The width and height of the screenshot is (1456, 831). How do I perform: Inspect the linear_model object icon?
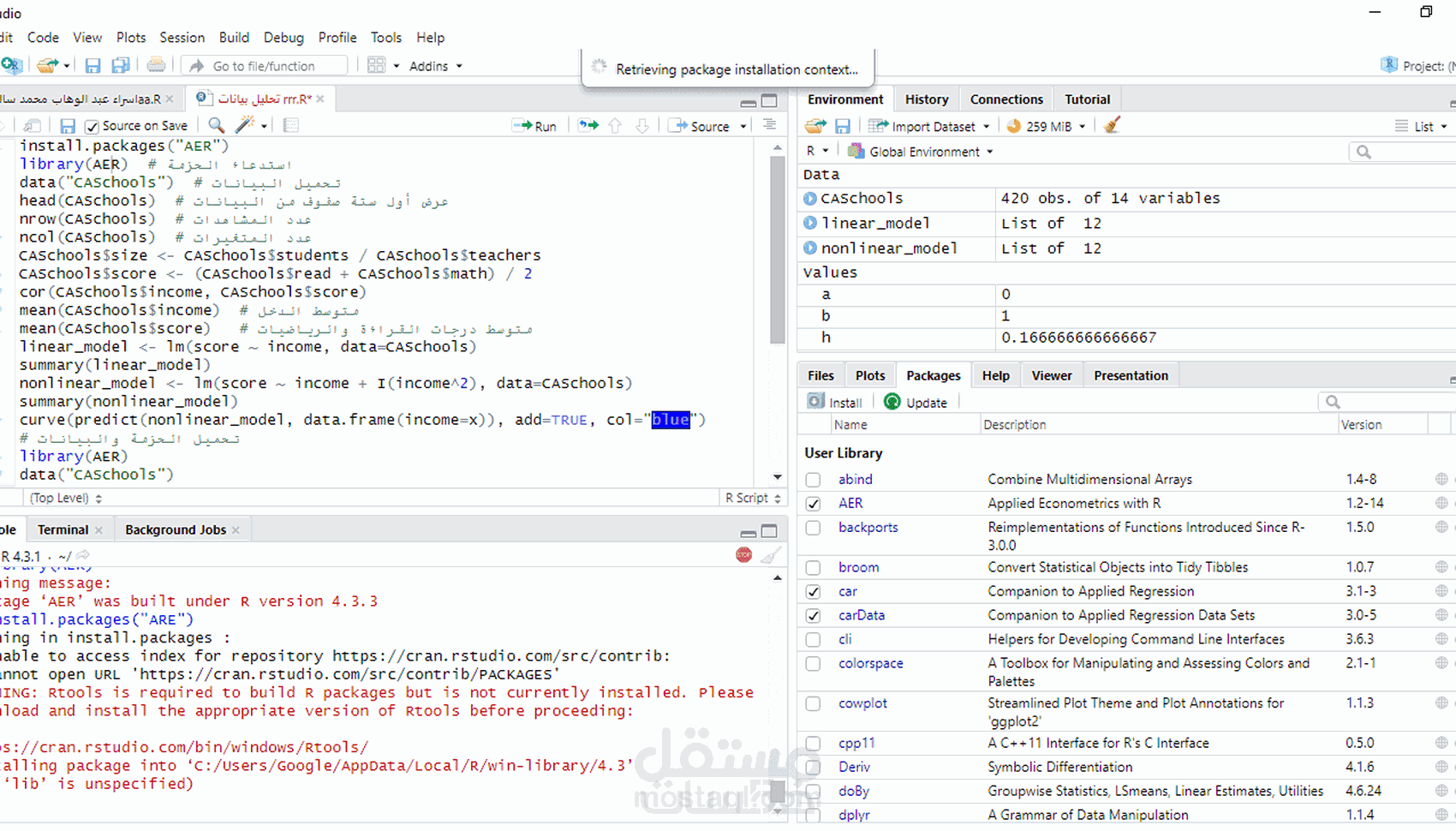point(810,223)
